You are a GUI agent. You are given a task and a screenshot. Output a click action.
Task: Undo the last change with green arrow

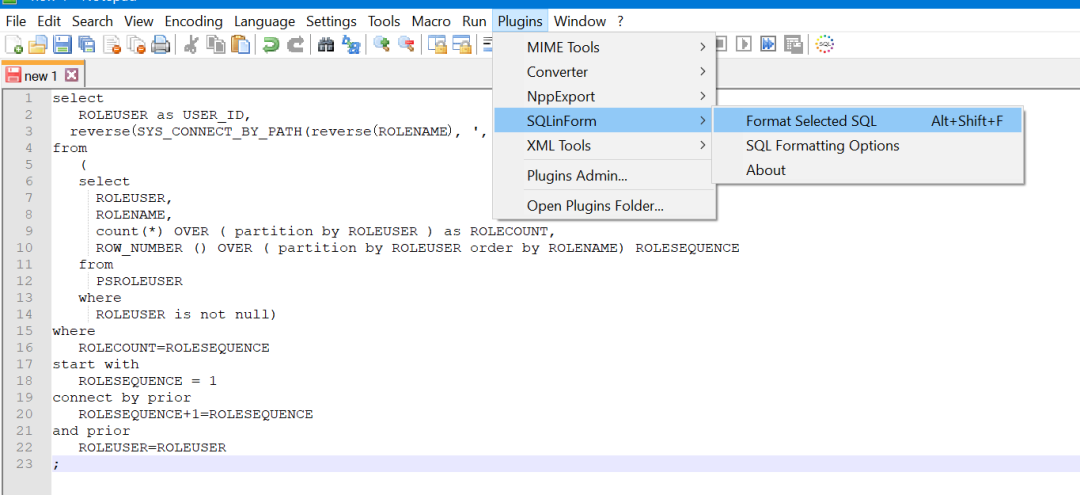(x=271, y=45)
